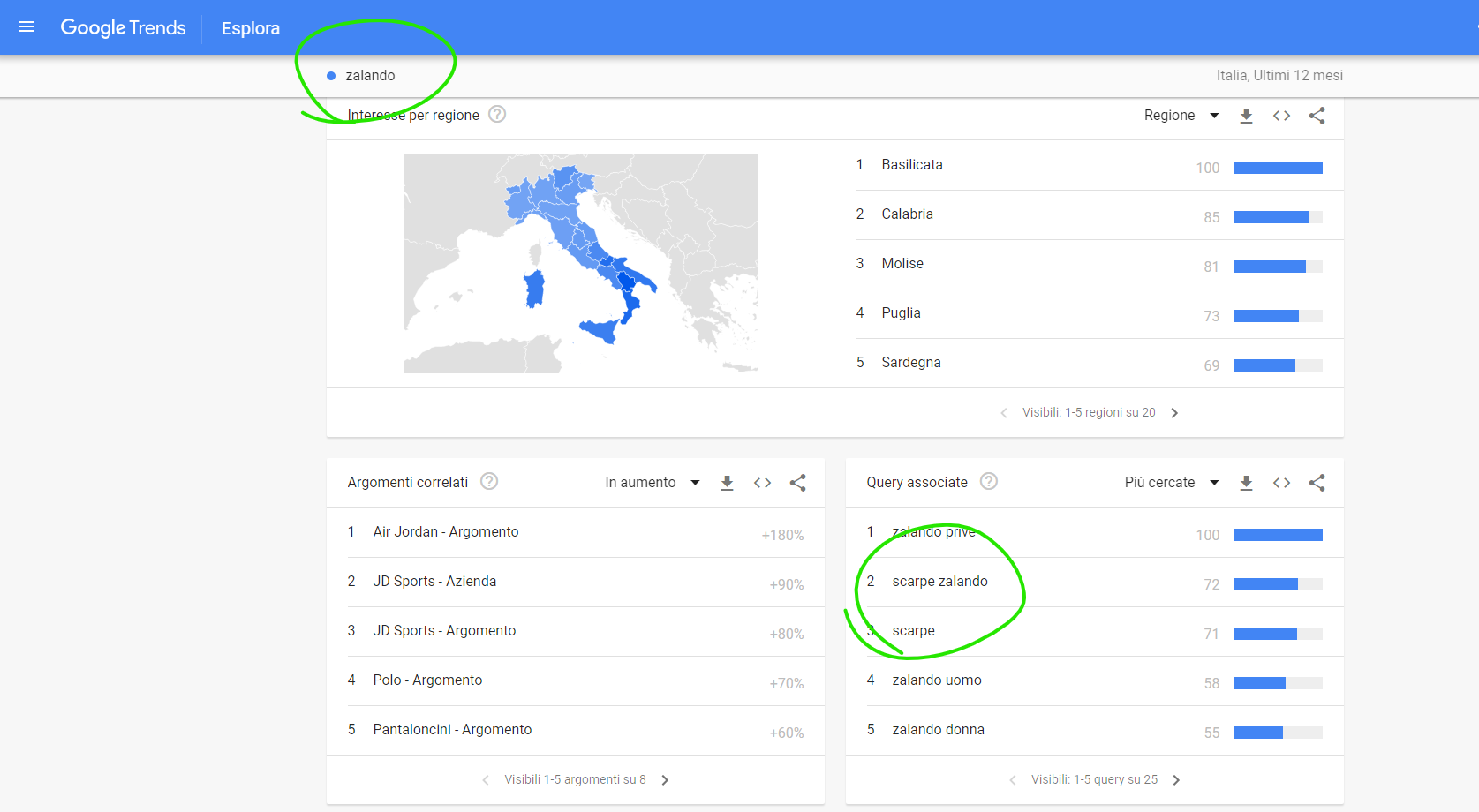Open help for Query associate
This screenshot has width=1479, height=812.
pyautogui.click(x=989, y=481)
